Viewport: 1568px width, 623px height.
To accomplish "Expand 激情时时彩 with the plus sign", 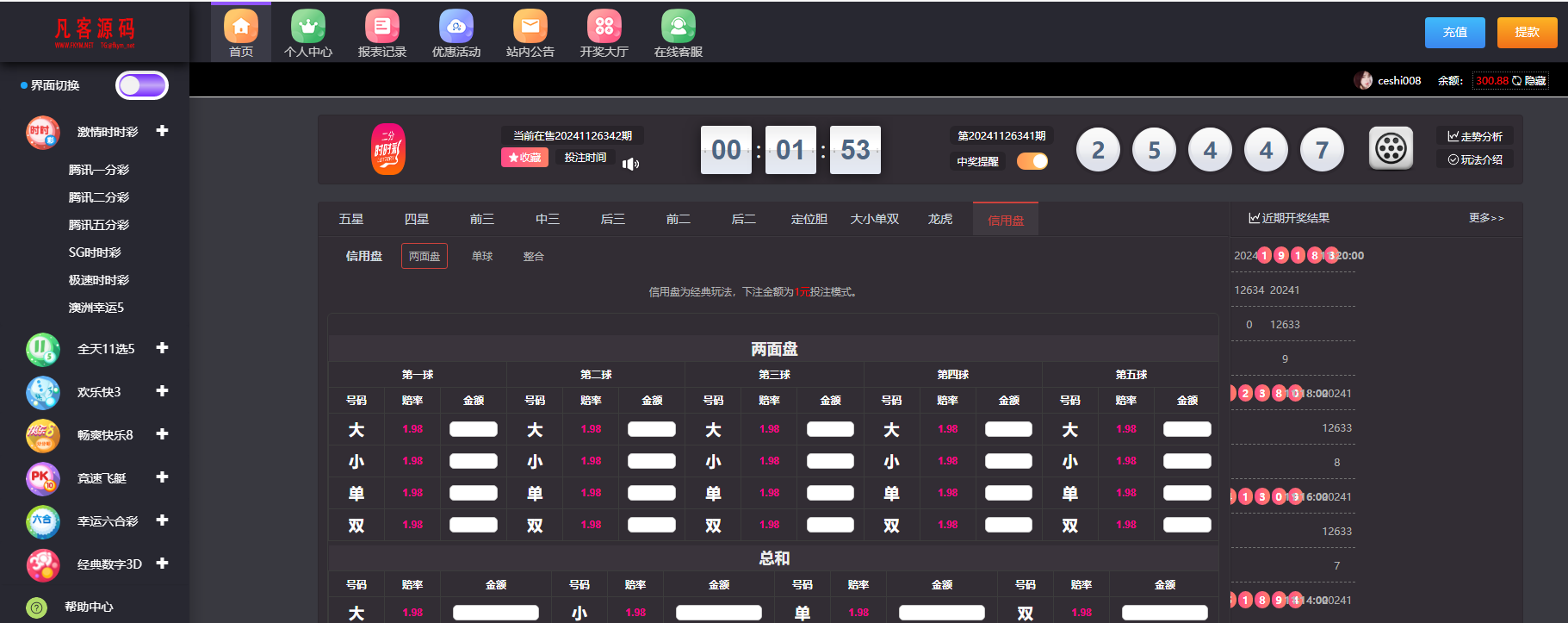I will point(162,131).
